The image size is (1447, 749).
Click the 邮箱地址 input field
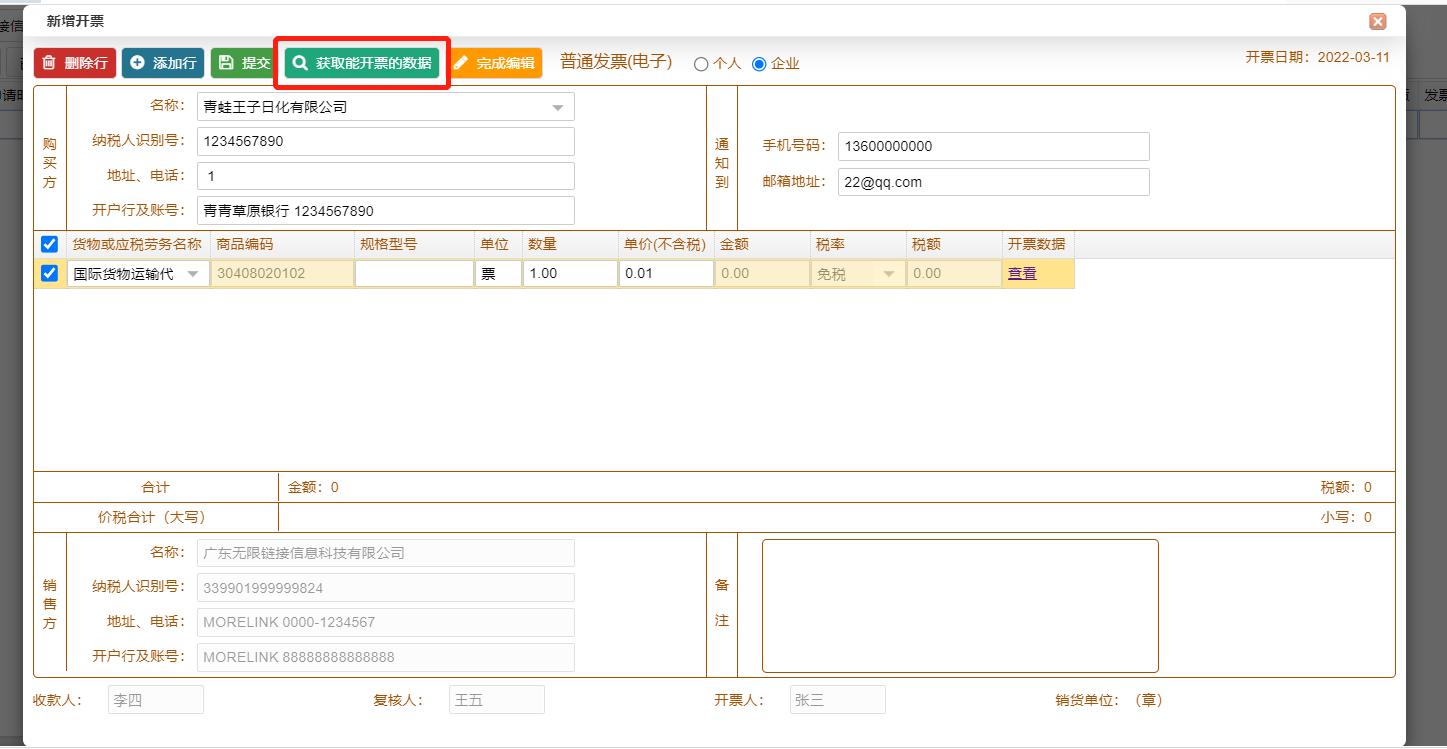pos(993,182)
